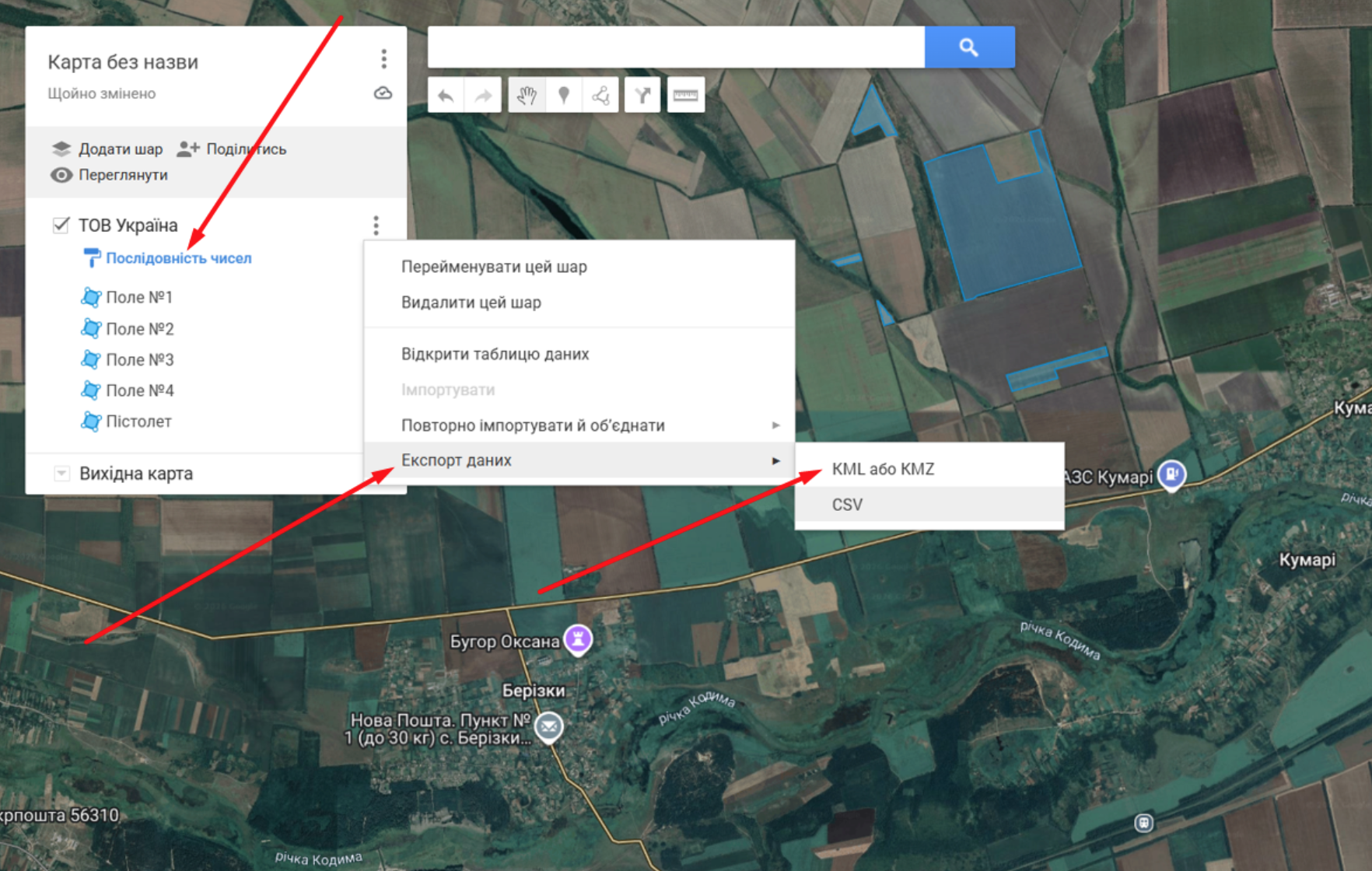This screenshot has width=1372, height=871.
Task: Click the redo arrow icon
Action: (x=483, y=96)
